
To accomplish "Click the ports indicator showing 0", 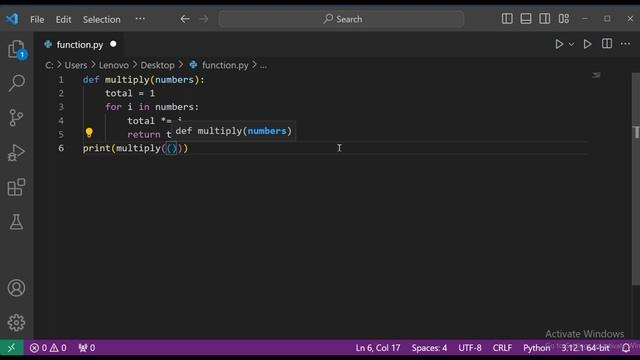I will coord(87,348).
